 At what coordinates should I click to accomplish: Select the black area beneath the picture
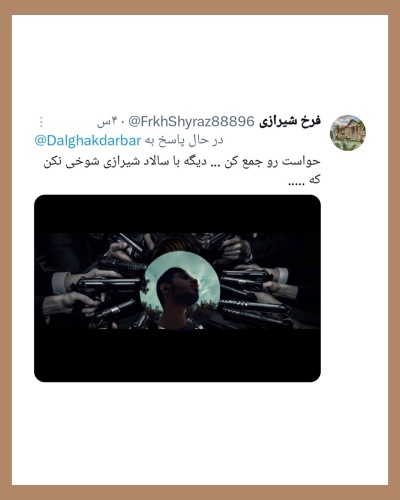point(177,355)
